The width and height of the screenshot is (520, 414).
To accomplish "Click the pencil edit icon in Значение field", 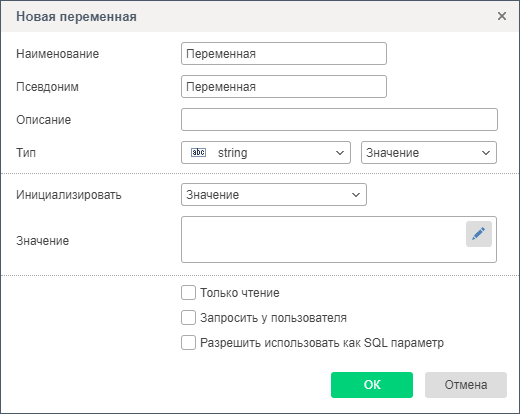I will [479, 234].
